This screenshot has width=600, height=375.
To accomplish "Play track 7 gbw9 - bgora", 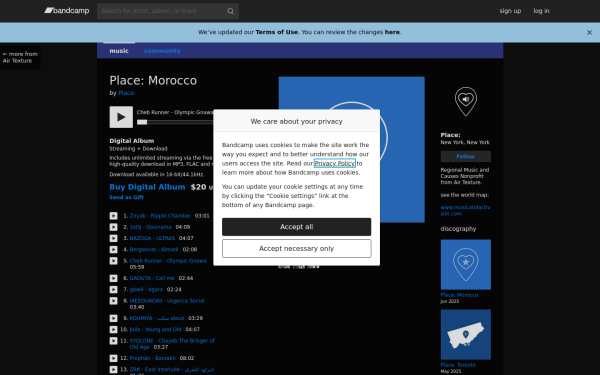I will pyautogui.click(x=114, y=289).
